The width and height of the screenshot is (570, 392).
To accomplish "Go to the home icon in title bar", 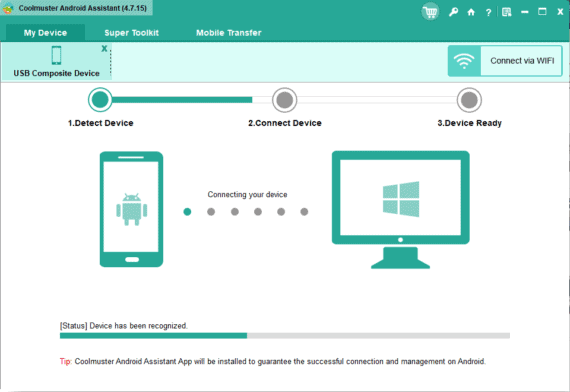I will [471, 12].
